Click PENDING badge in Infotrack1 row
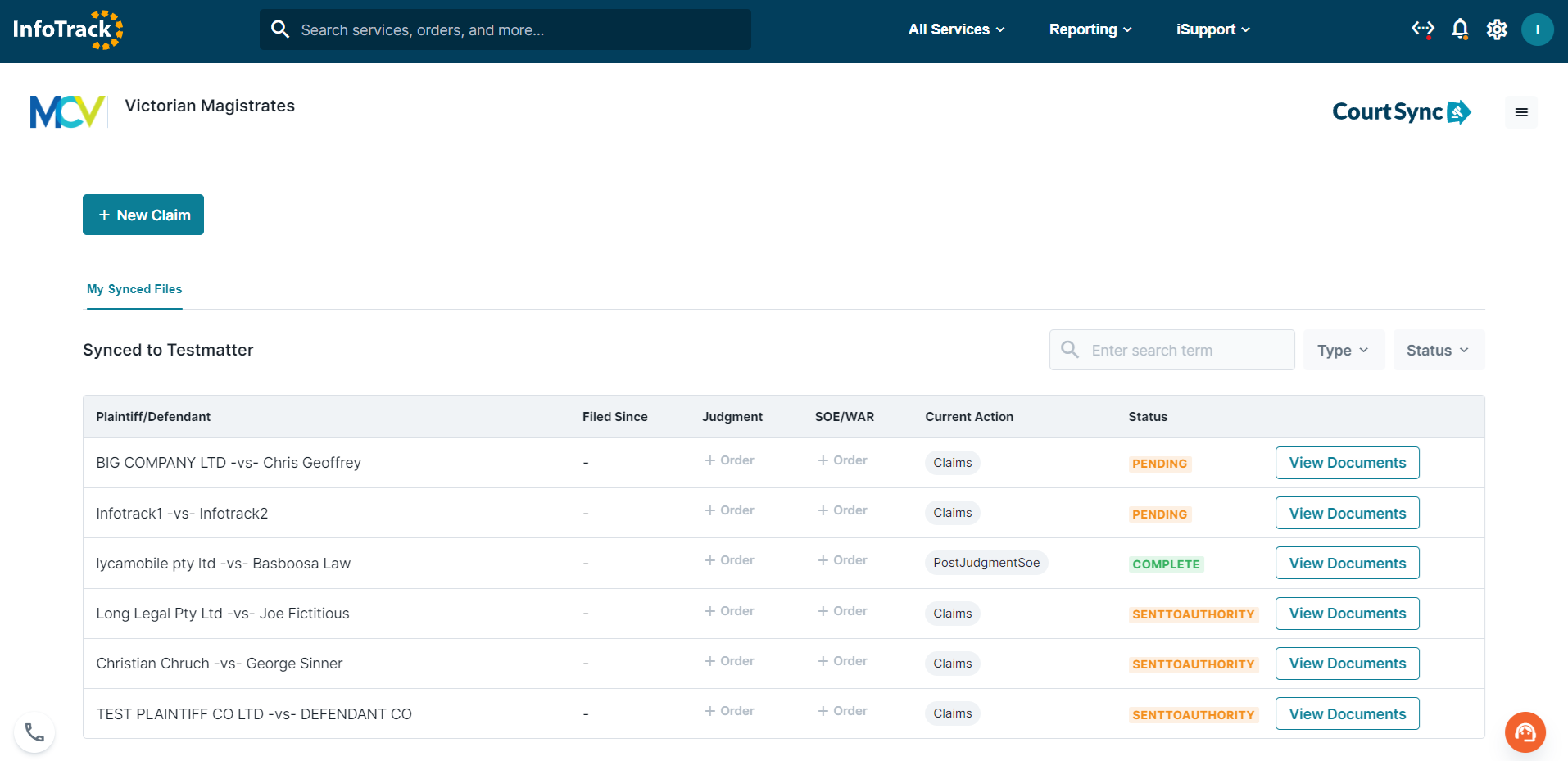The image size is (1568, 761). 1159,514
